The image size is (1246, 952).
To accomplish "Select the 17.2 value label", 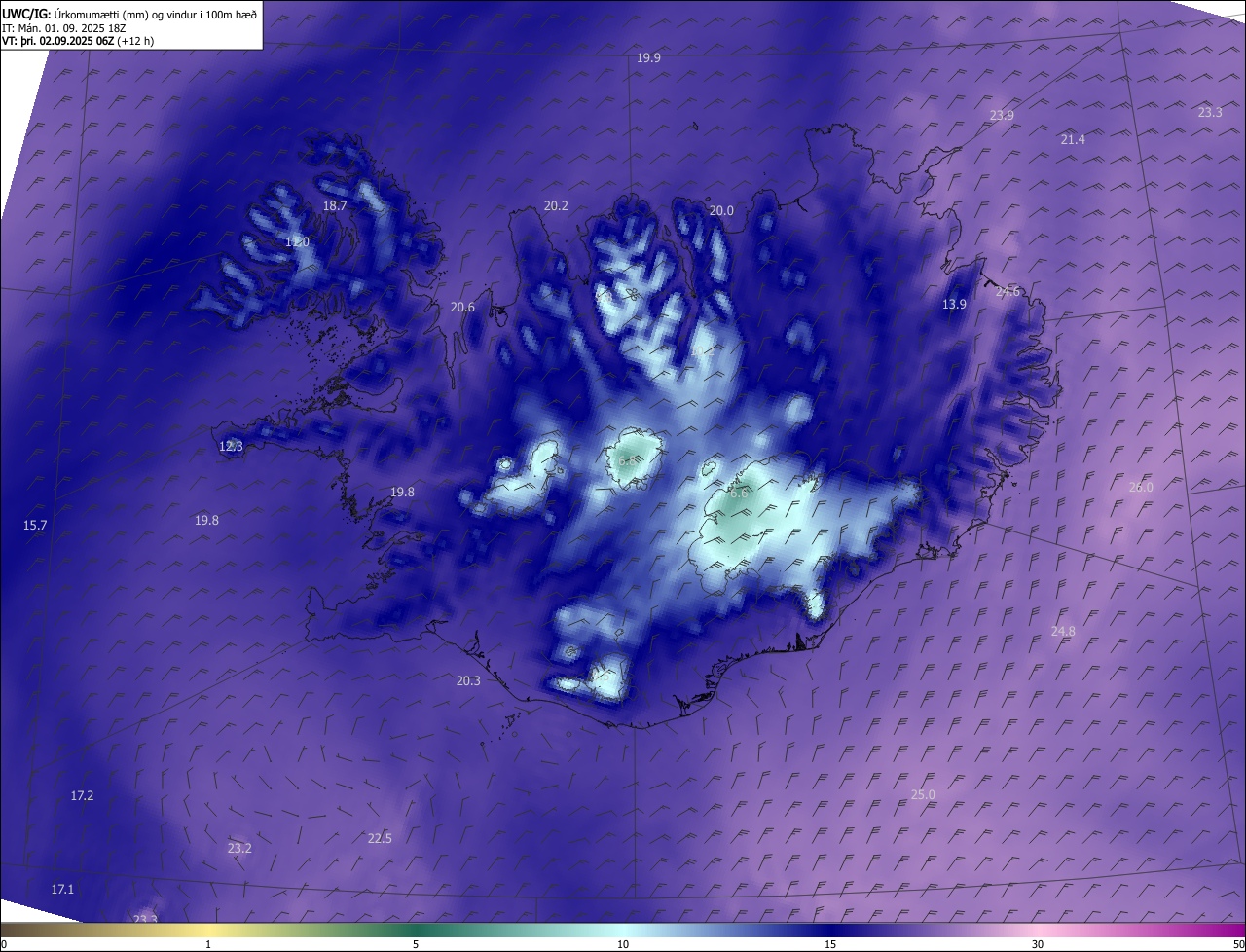I will [83, 796].
